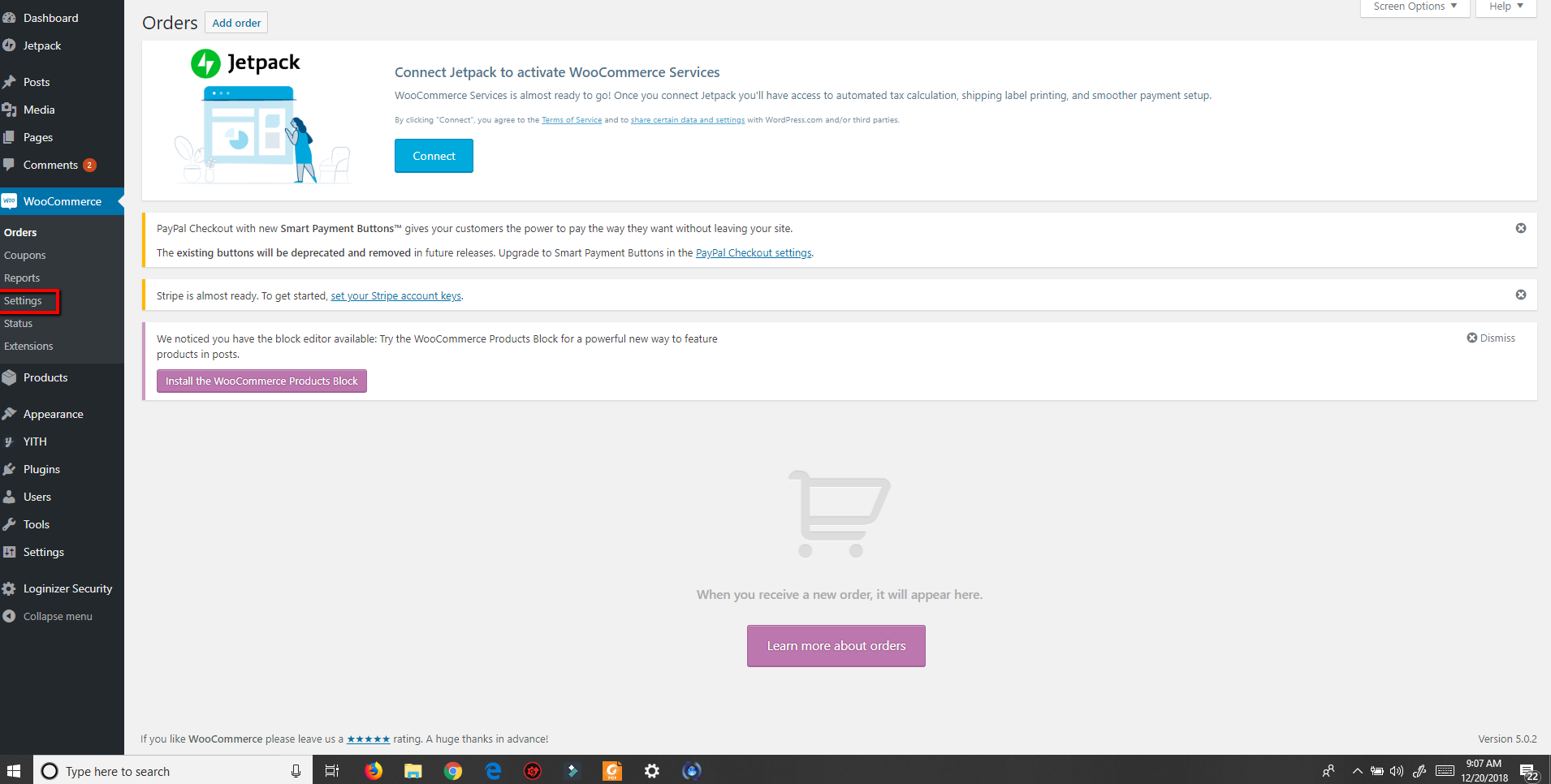Viewport: 1551px width, 784px height.
Task: Dismiss the PayPal Checkout notice
Action: click(x=1521, y=228)
